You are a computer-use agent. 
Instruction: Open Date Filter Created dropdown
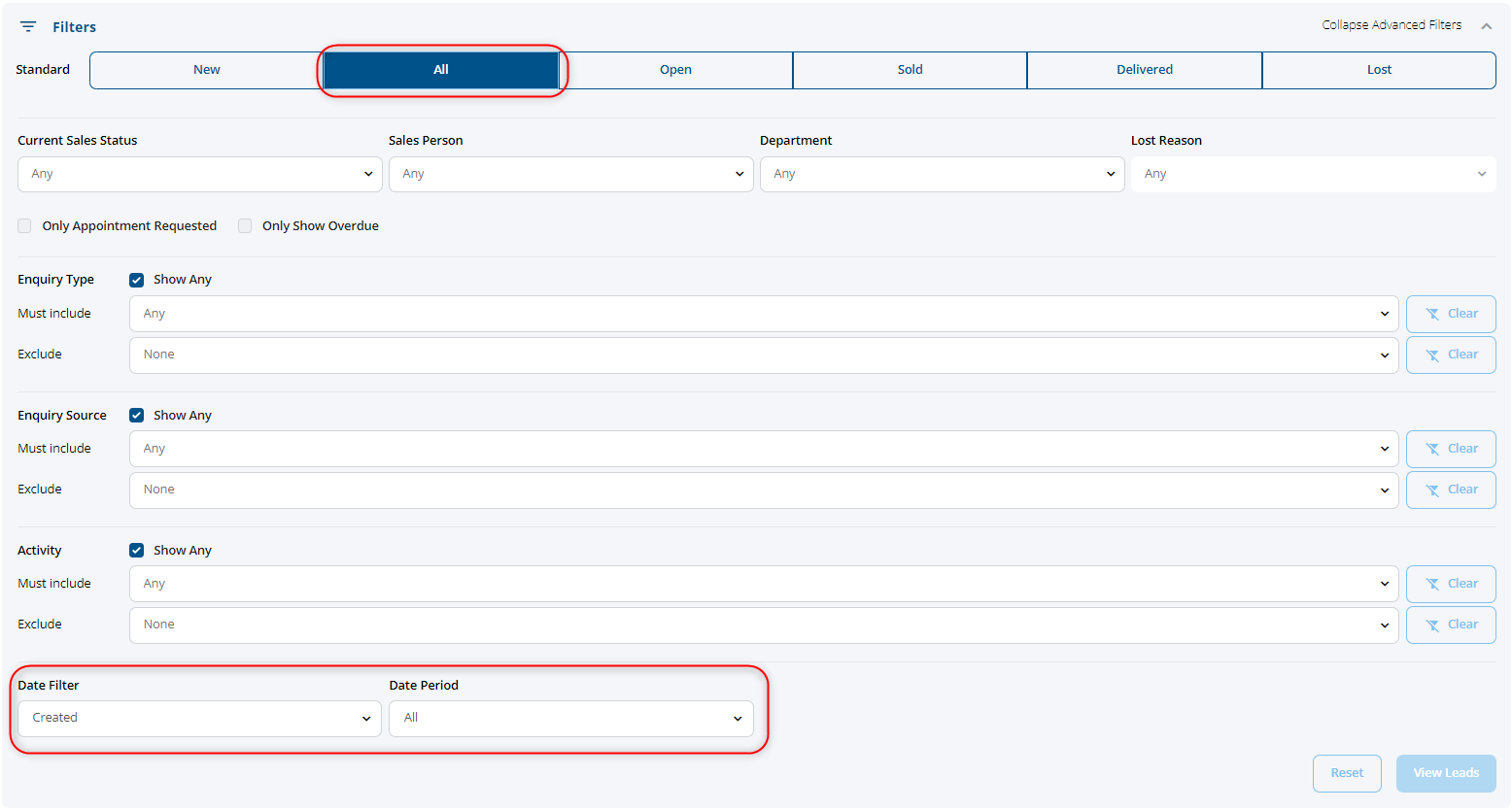point(200,719)
